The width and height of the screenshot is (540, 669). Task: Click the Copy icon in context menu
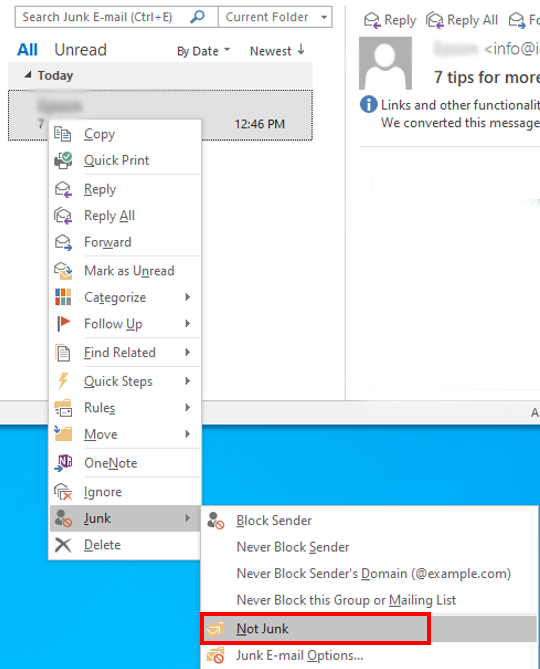(63, 134)
